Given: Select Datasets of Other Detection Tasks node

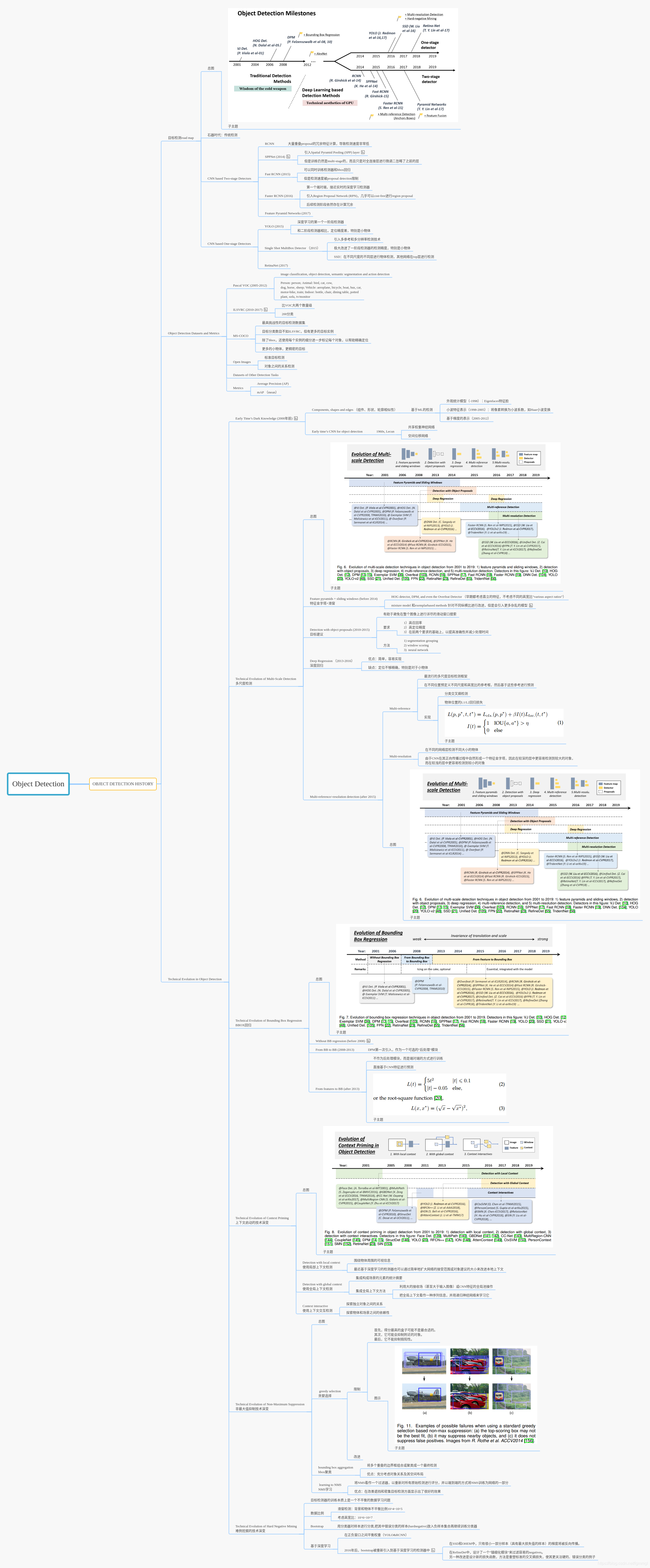Looking at the screenshot, I should 255,375.
